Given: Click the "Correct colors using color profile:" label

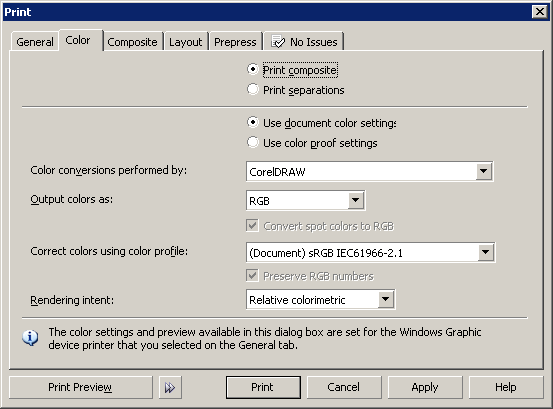Looking at the screenshot, I should pyautogui.click(x=109, y=251).
